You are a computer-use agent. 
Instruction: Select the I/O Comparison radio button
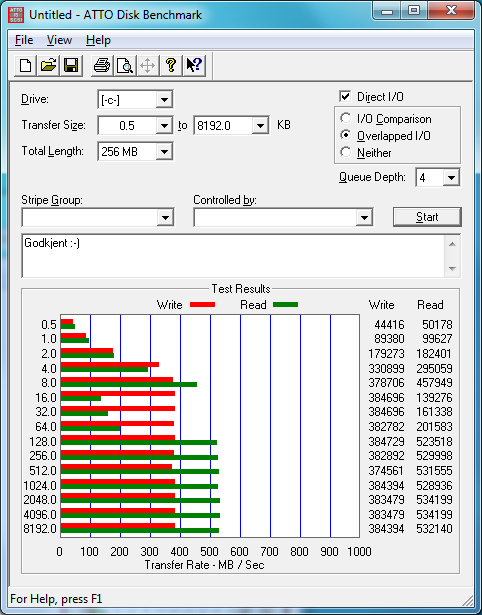tap(346, 118)
